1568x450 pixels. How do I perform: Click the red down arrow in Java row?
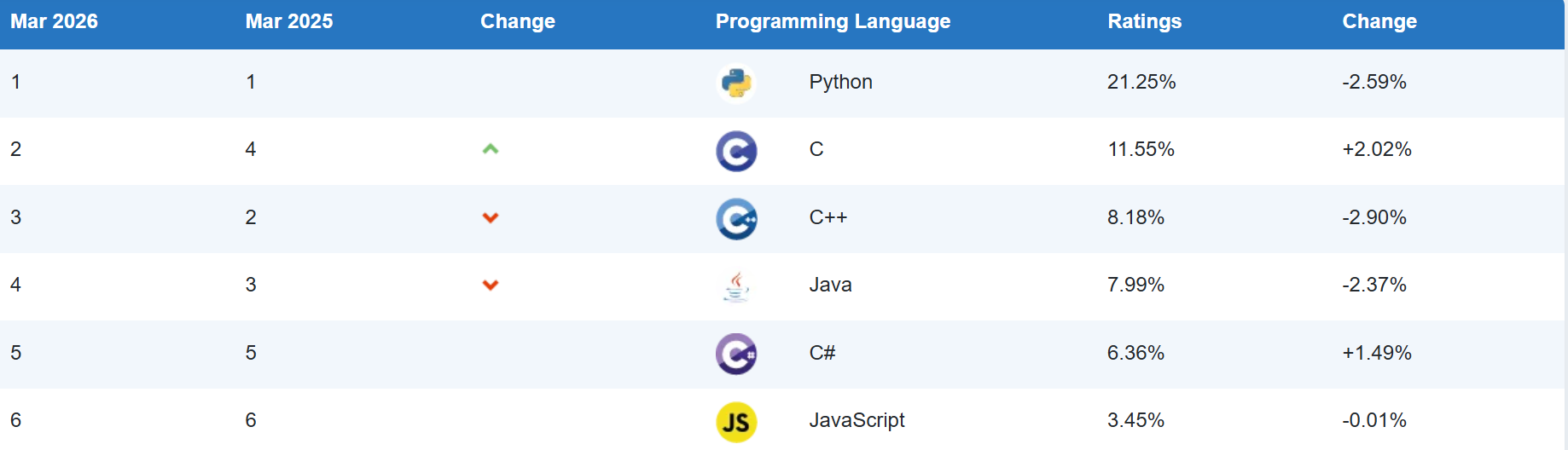491,285
